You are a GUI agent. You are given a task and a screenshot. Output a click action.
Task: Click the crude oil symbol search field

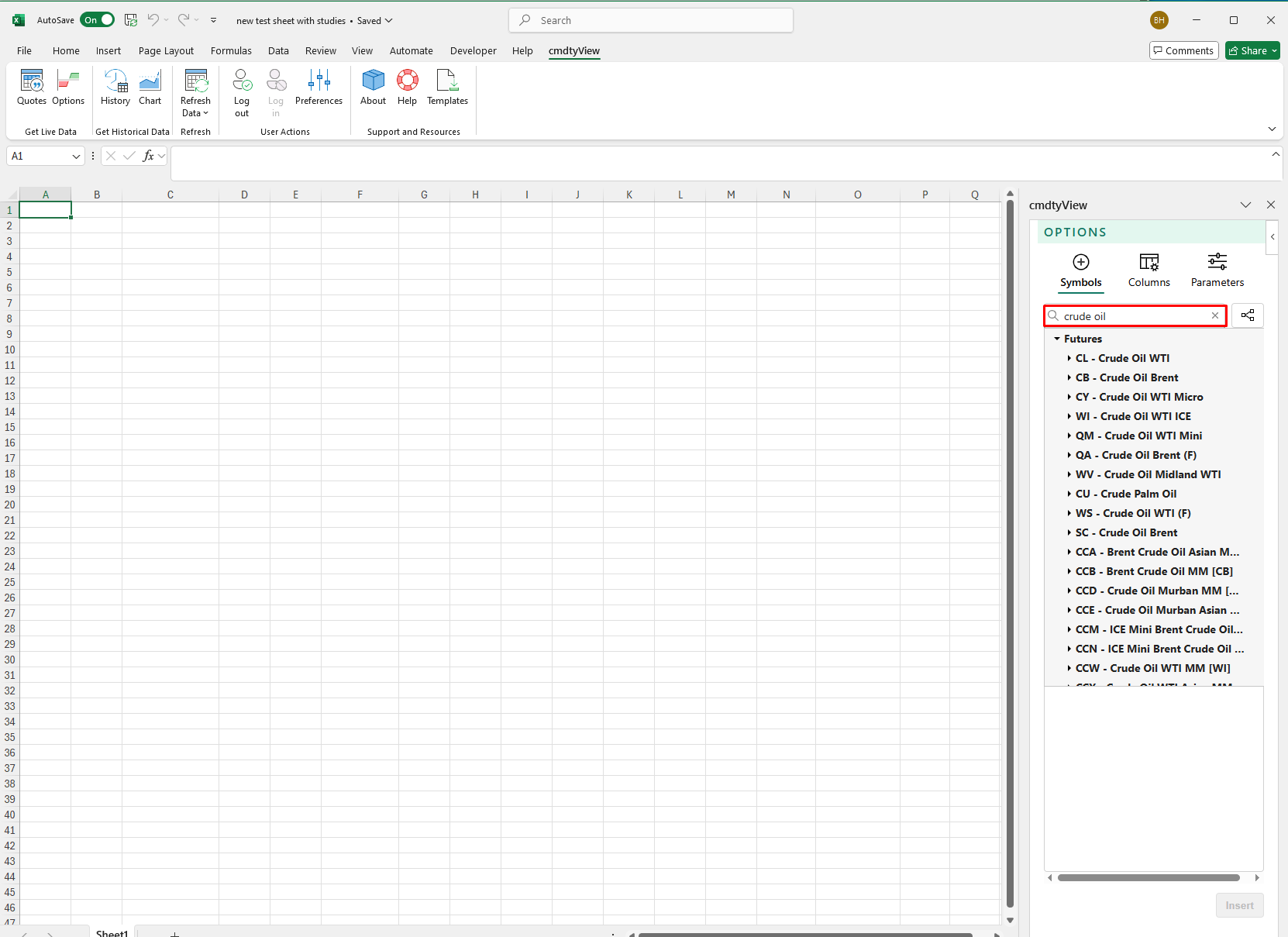(x=1134, y=315)
